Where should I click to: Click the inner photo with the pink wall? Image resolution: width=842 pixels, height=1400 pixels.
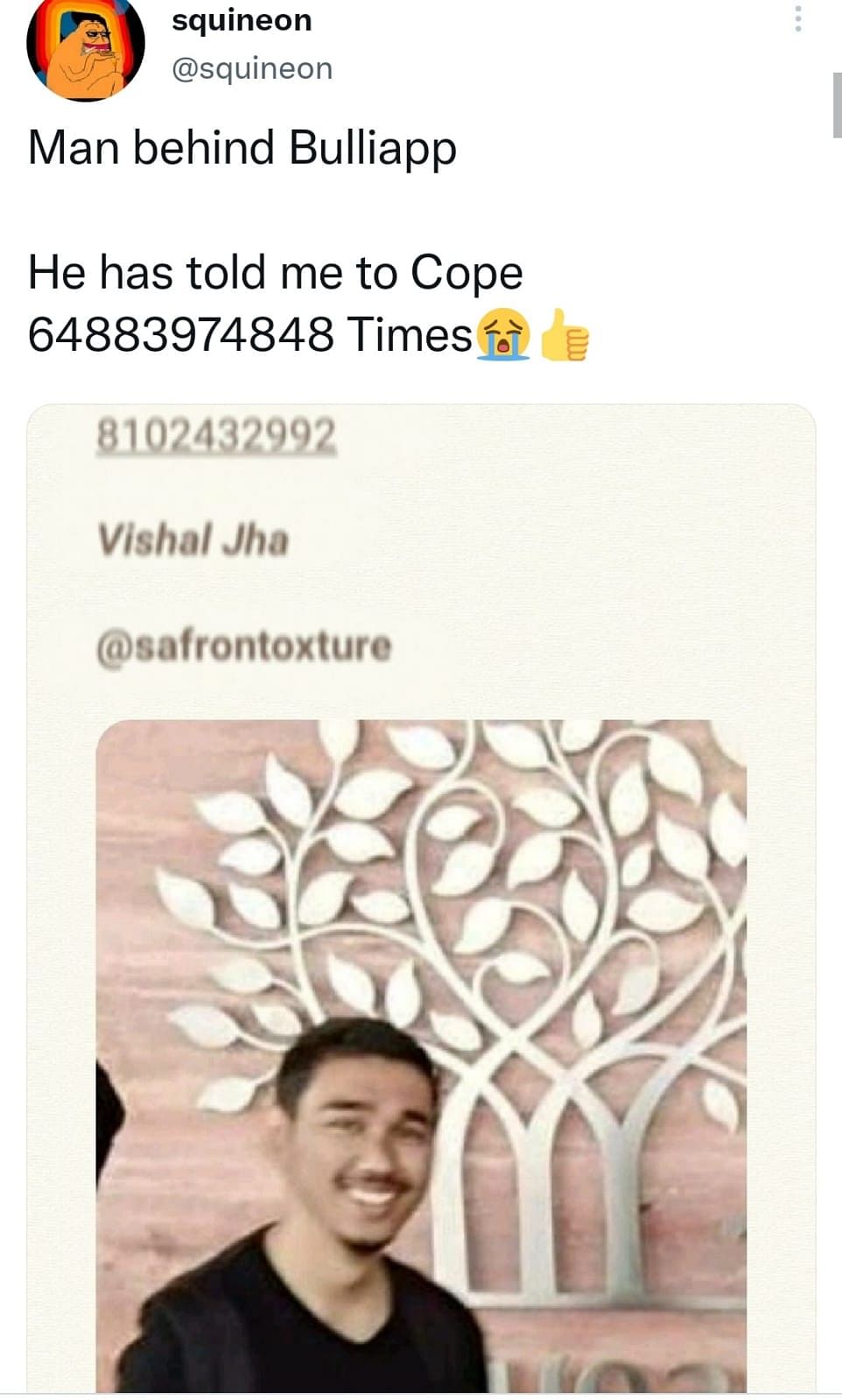(421, 1055)
